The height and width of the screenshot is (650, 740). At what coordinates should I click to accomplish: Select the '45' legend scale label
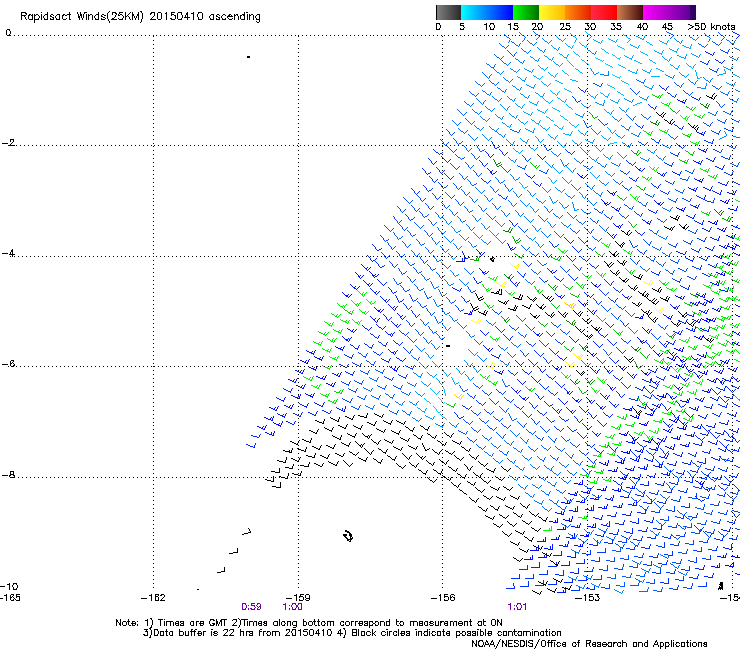point(667,27)
